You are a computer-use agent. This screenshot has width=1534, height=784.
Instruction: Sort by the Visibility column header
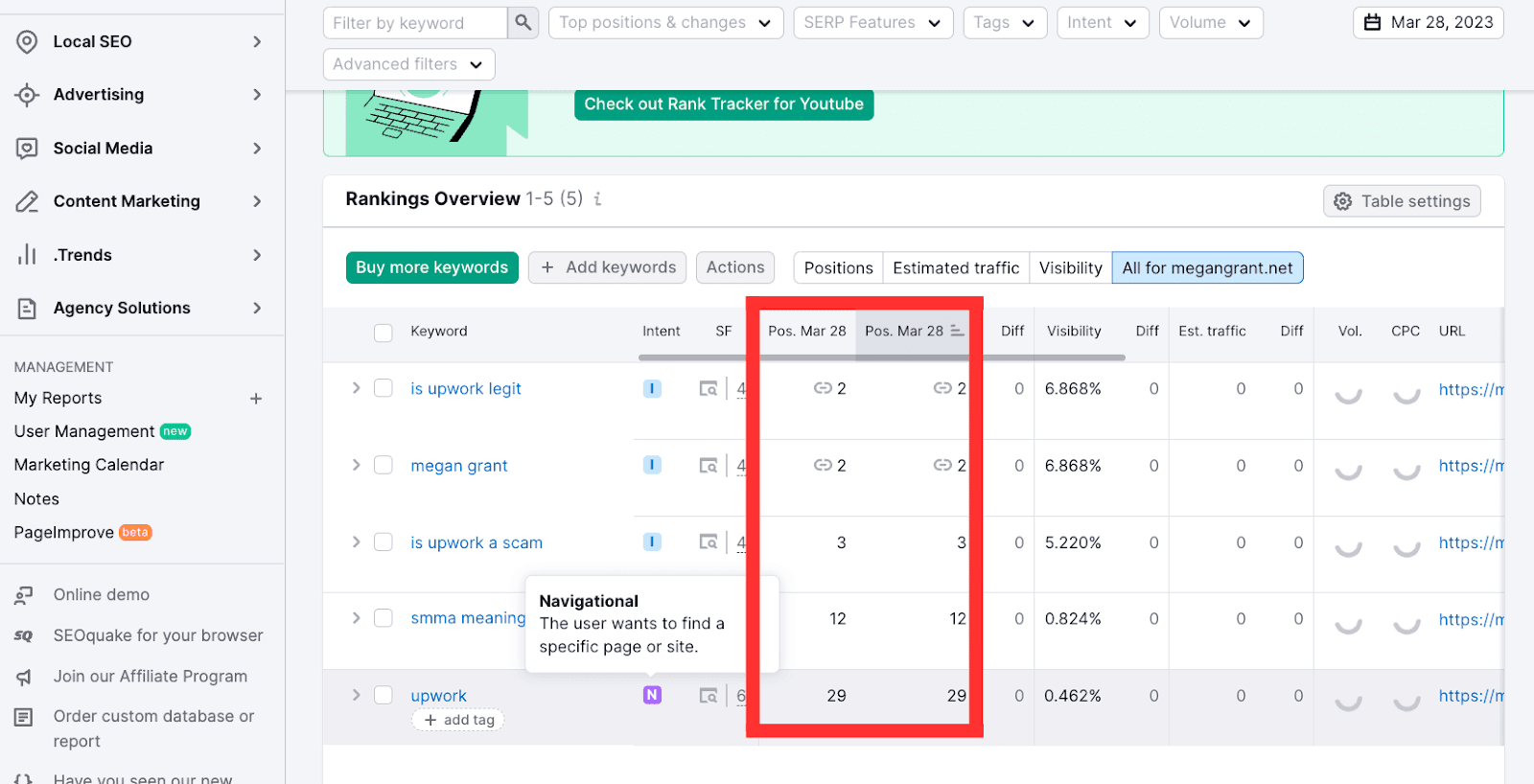pos(1074,331)
